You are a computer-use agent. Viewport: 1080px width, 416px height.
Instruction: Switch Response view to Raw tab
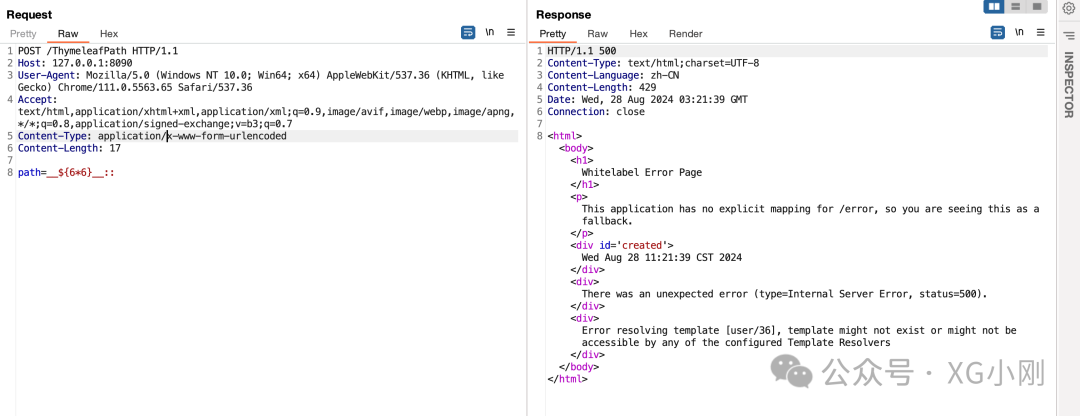coord(597,34)
